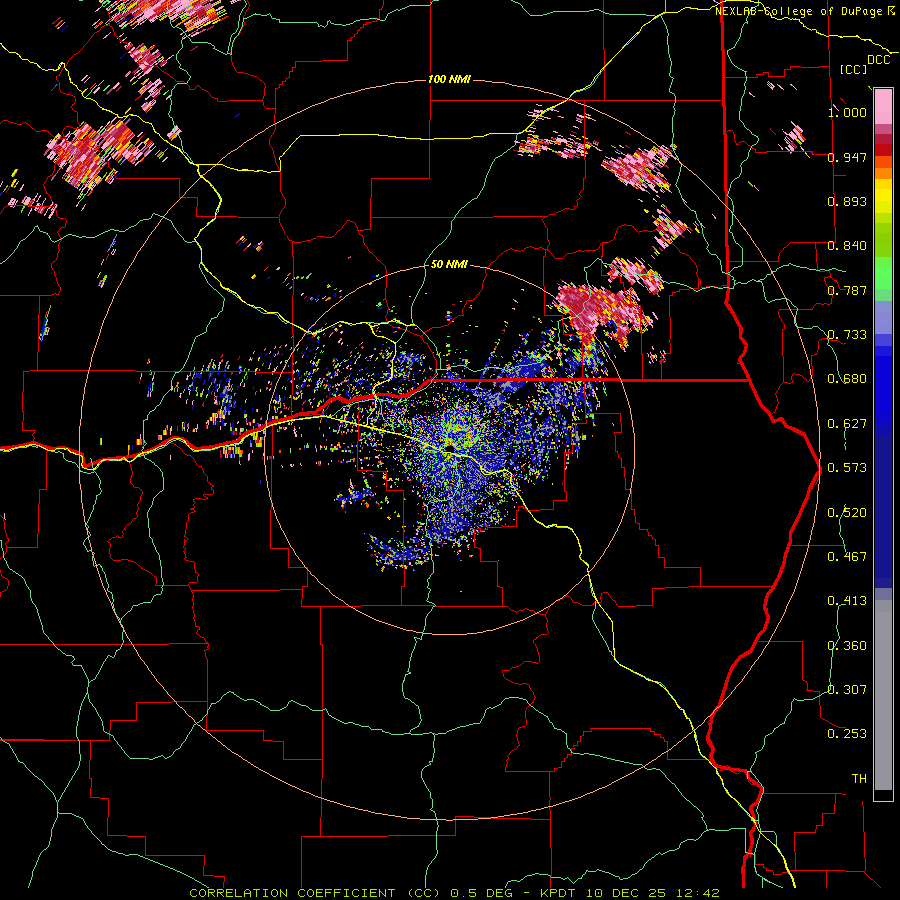Screen dimensions: 900x900
Task: Click the 0.787 color scale label
Action: point(847,290)
